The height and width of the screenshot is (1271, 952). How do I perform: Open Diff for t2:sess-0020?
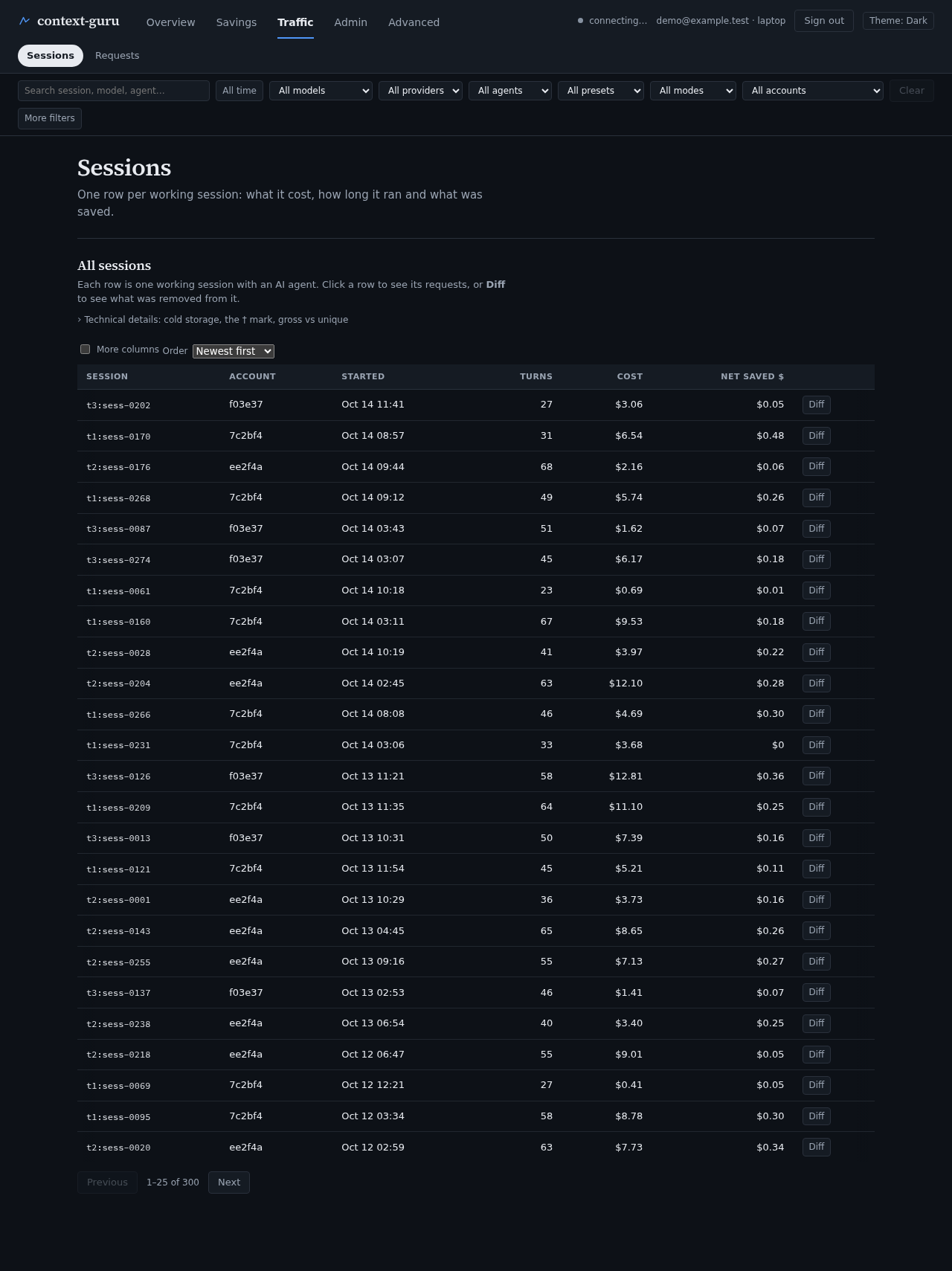817,1147
